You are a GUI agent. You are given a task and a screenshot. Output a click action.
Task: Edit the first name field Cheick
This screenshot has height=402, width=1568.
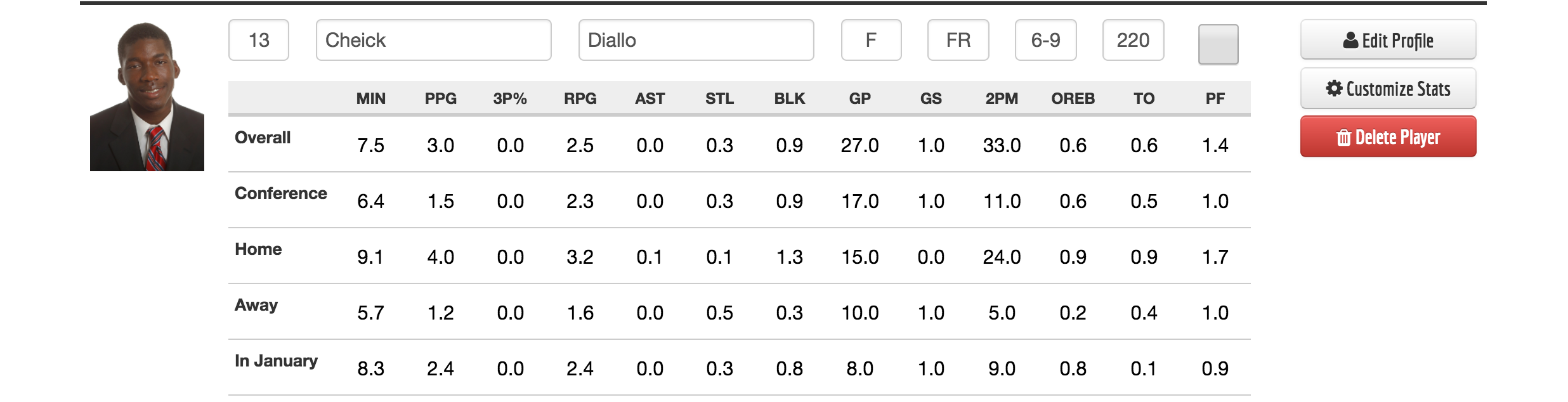click(433, 40)
